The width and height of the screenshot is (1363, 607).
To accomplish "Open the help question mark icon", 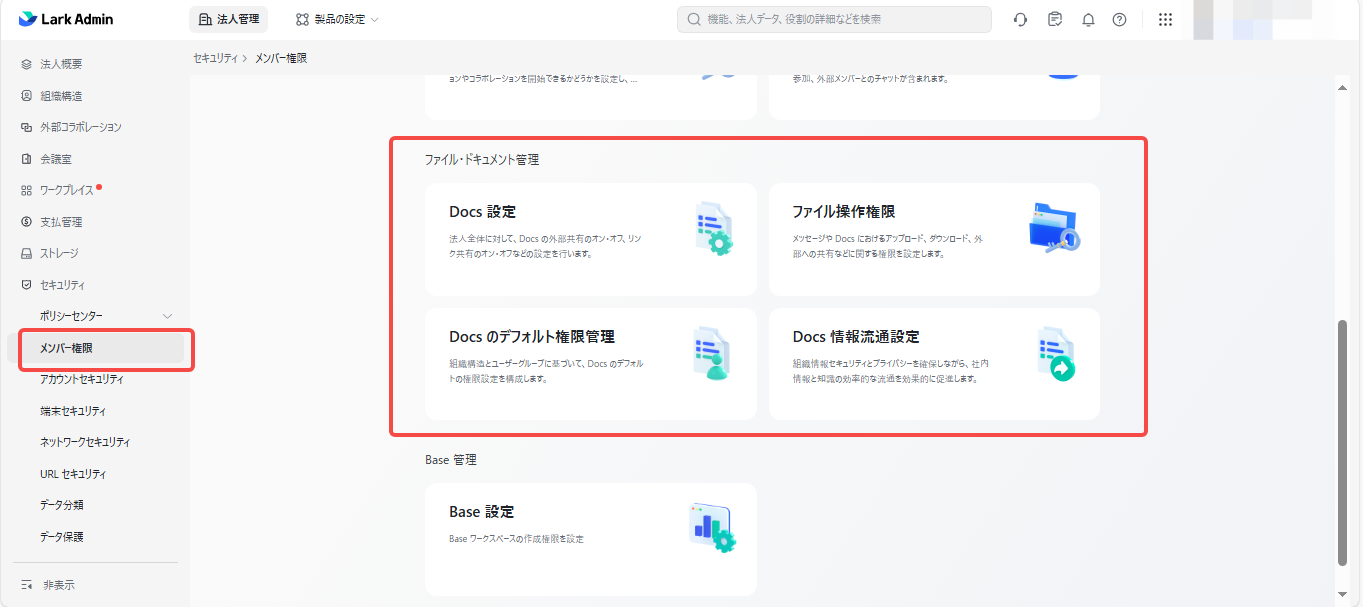I will (x=1119, y=19).
